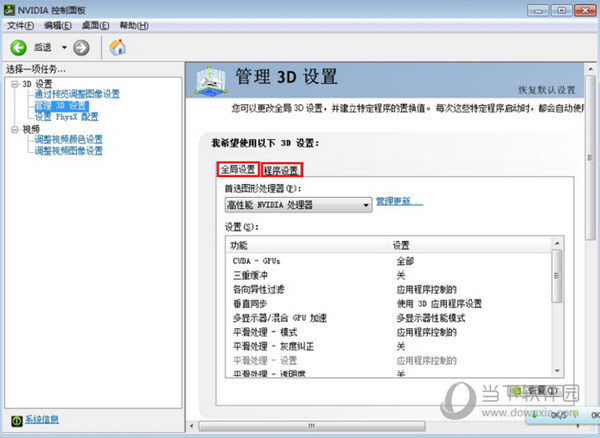This screenshot has width=600, height=438.
Task: Click the 3D 设置 tree category label
Action: pyautogui.click(x=37, y=84)
